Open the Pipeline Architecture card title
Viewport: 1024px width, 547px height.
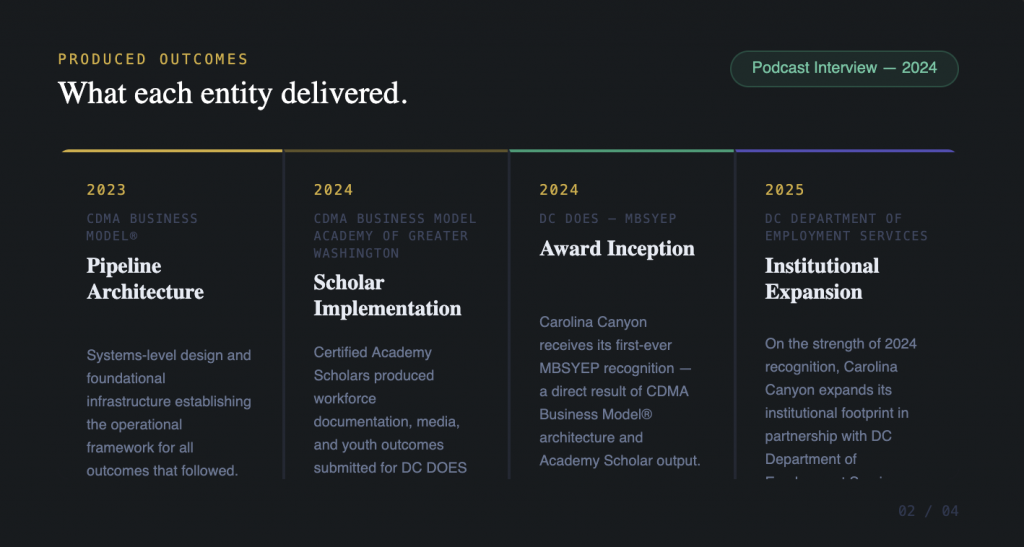(145, 279)
